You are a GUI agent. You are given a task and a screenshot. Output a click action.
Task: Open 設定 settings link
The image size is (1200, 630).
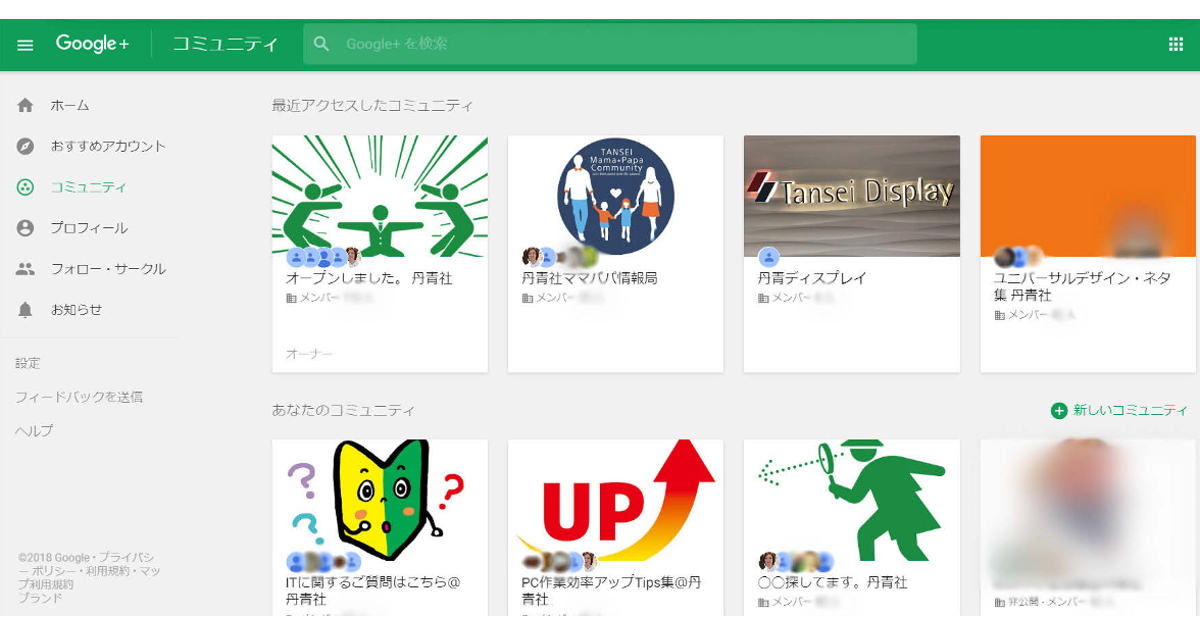point(28,363)
